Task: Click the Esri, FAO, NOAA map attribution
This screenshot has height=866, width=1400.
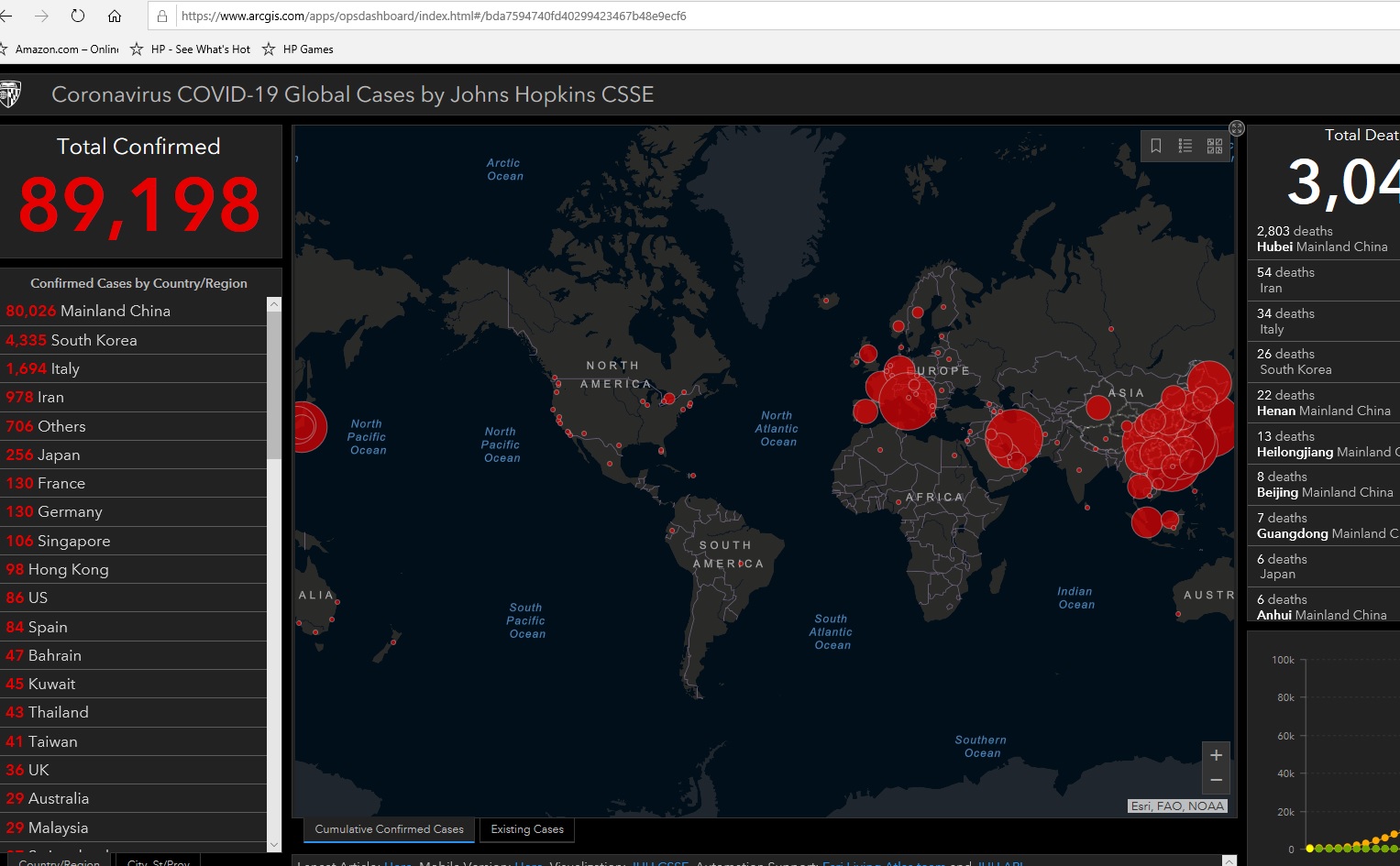Action: click(x=1177, y=806)
